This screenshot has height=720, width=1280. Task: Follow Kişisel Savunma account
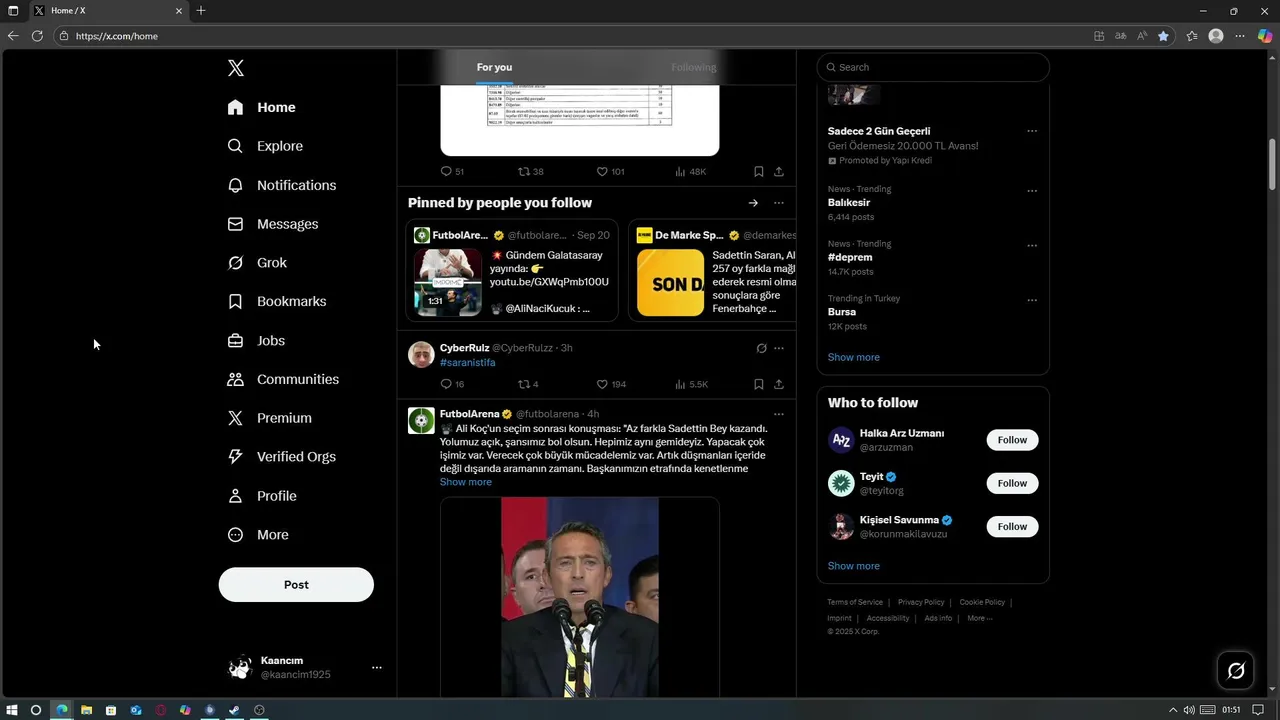pyautogui.click(x=1012, y=526)
